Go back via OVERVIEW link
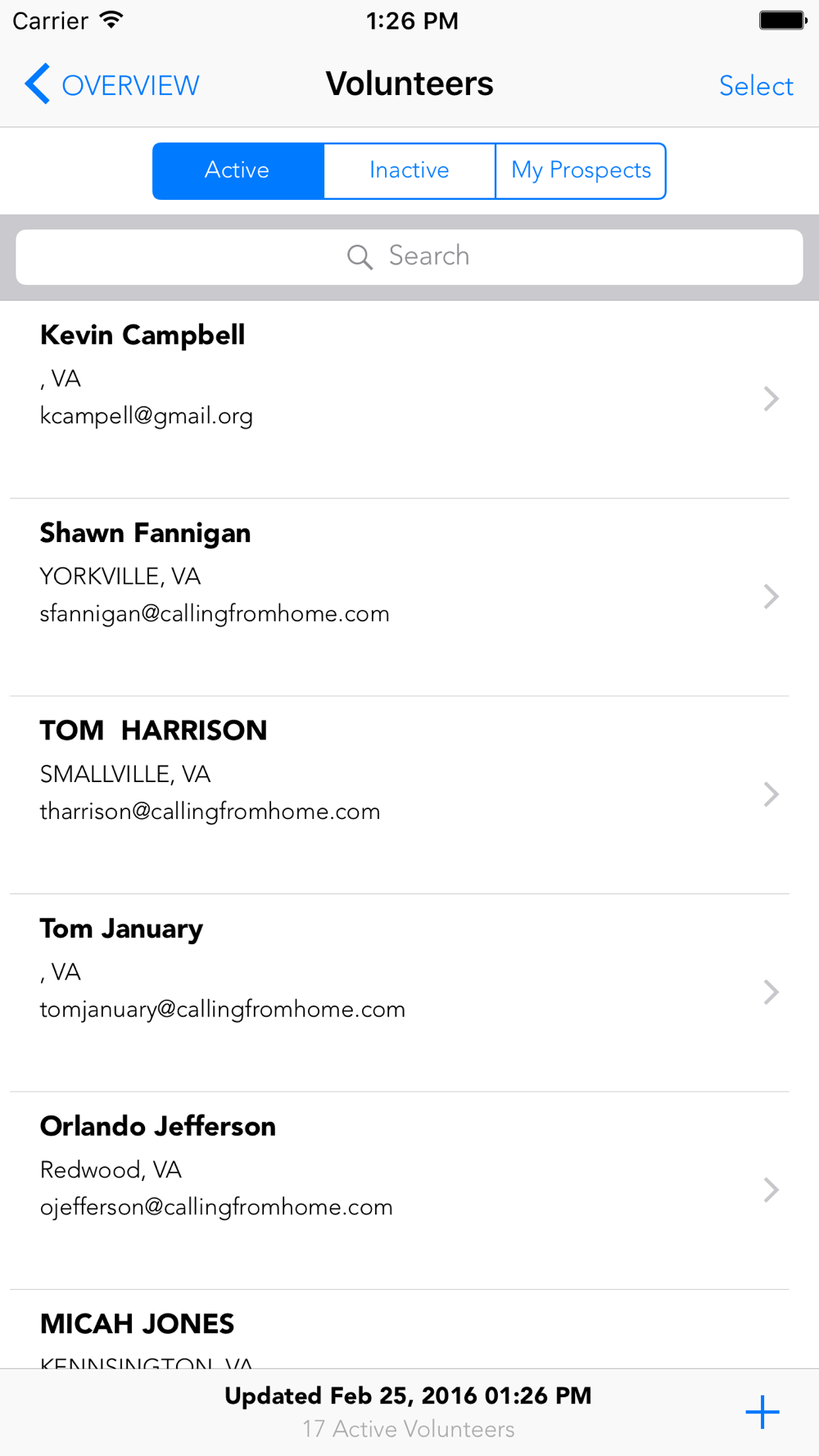The width and height of the screenshot is (819, 1456). click(130, 85)
